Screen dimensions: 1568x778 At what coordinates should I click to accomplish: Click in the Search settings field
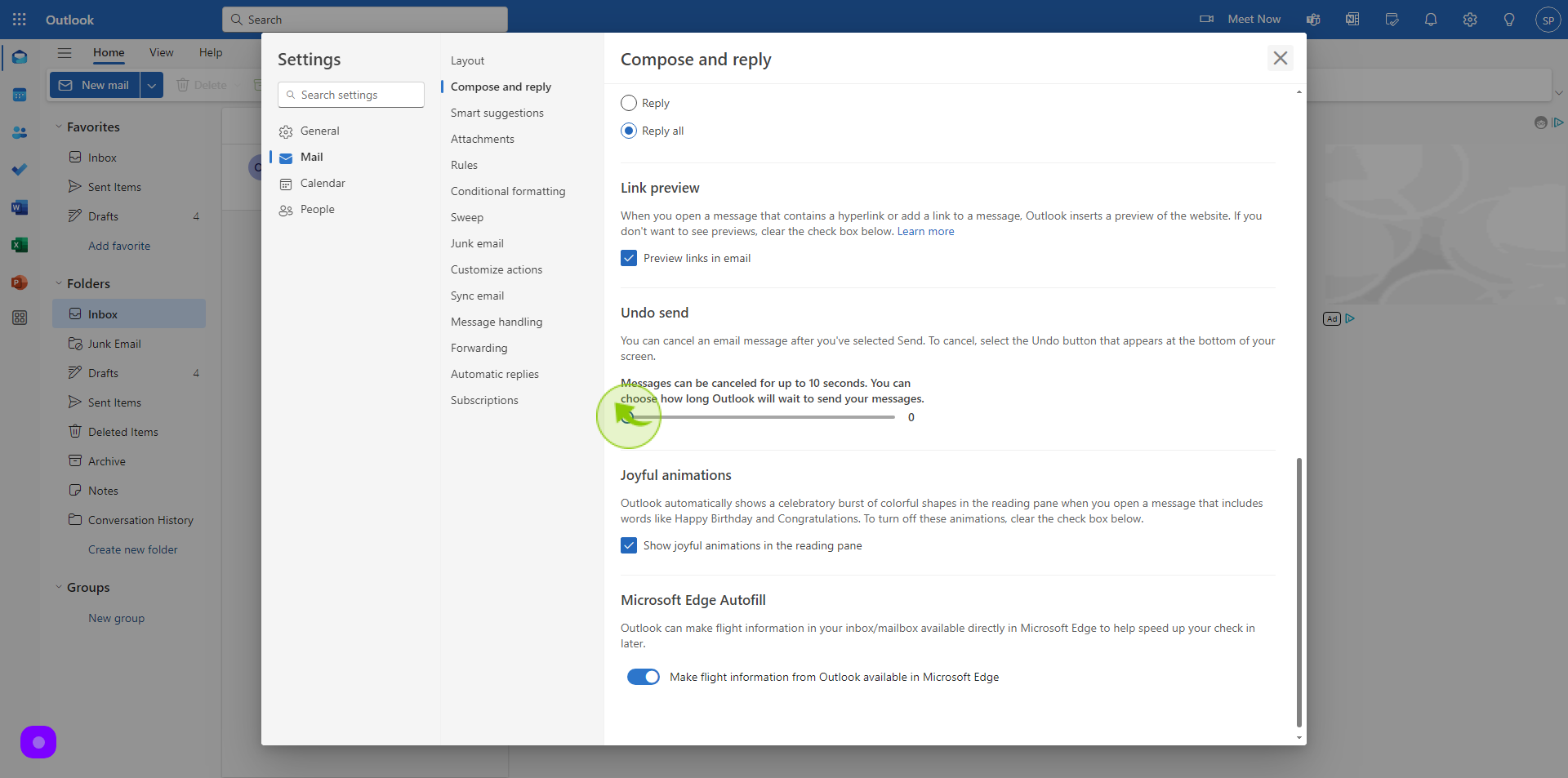(351, 95)
